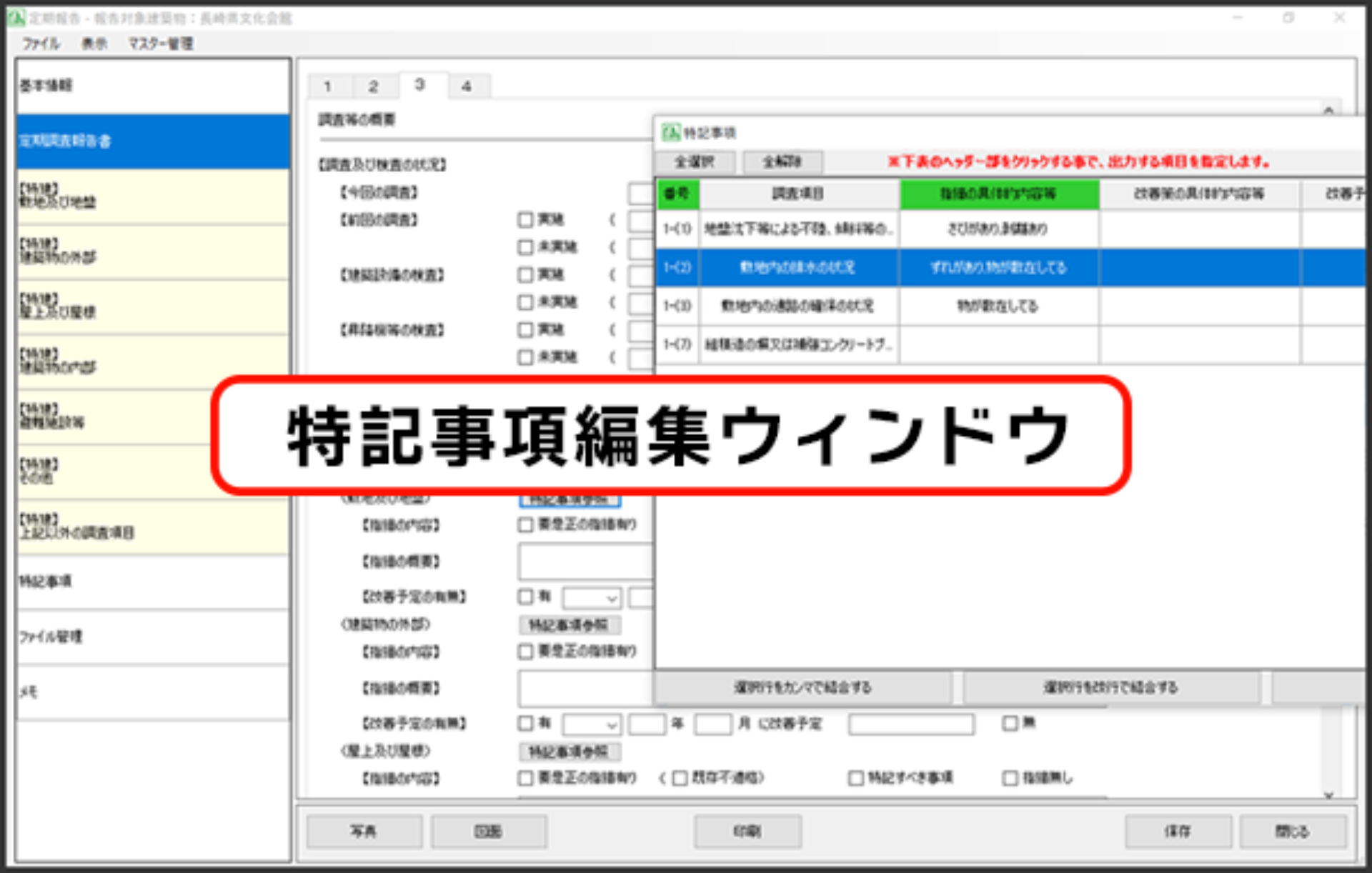This screenshot has height=873, width=1372.
Task: Check 未実施 for 前回の調査
Action: 525,247
